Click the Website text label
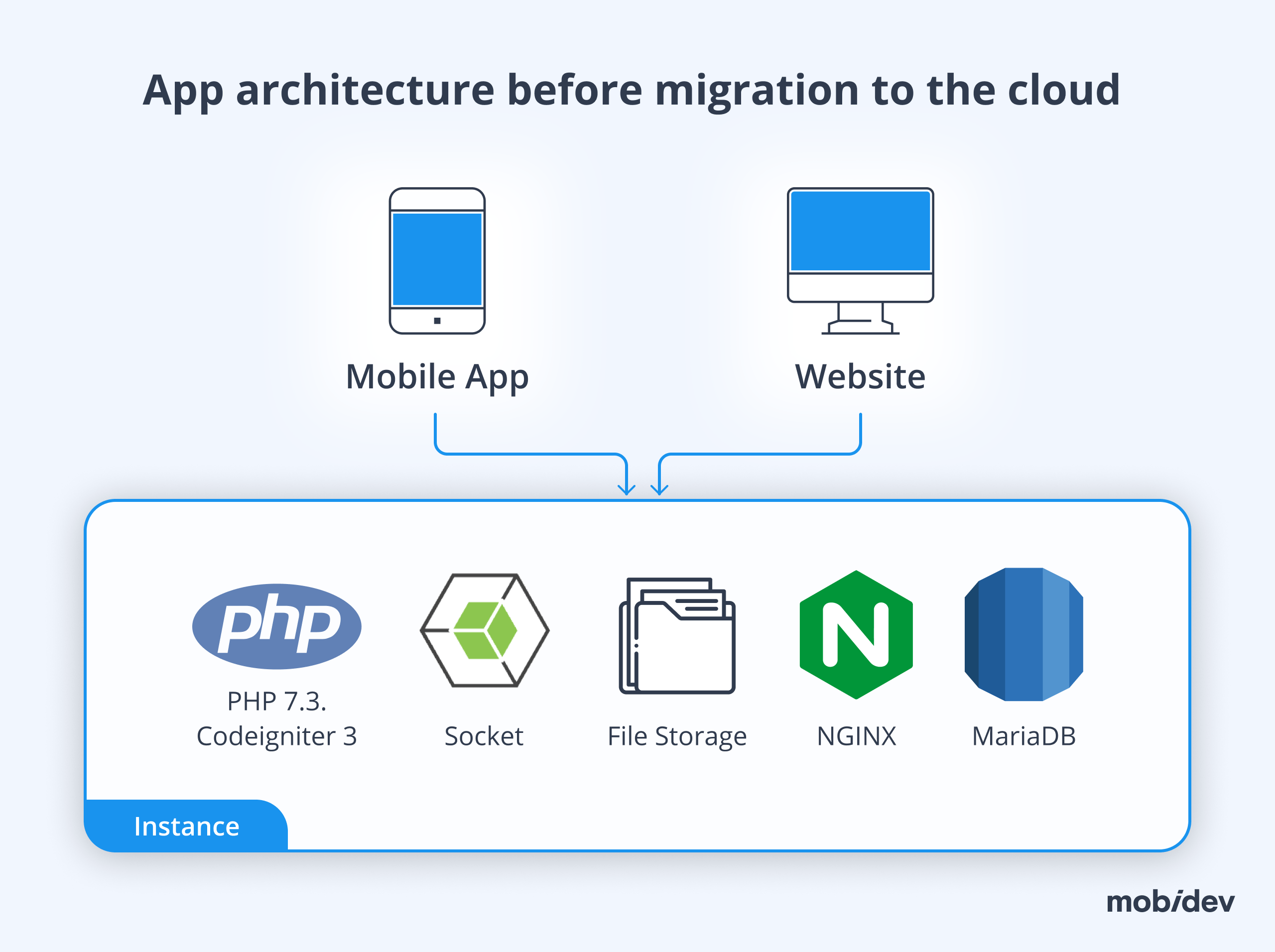Image resolution: width=1275 pixels, height=952 pixels. click(860, 376)
